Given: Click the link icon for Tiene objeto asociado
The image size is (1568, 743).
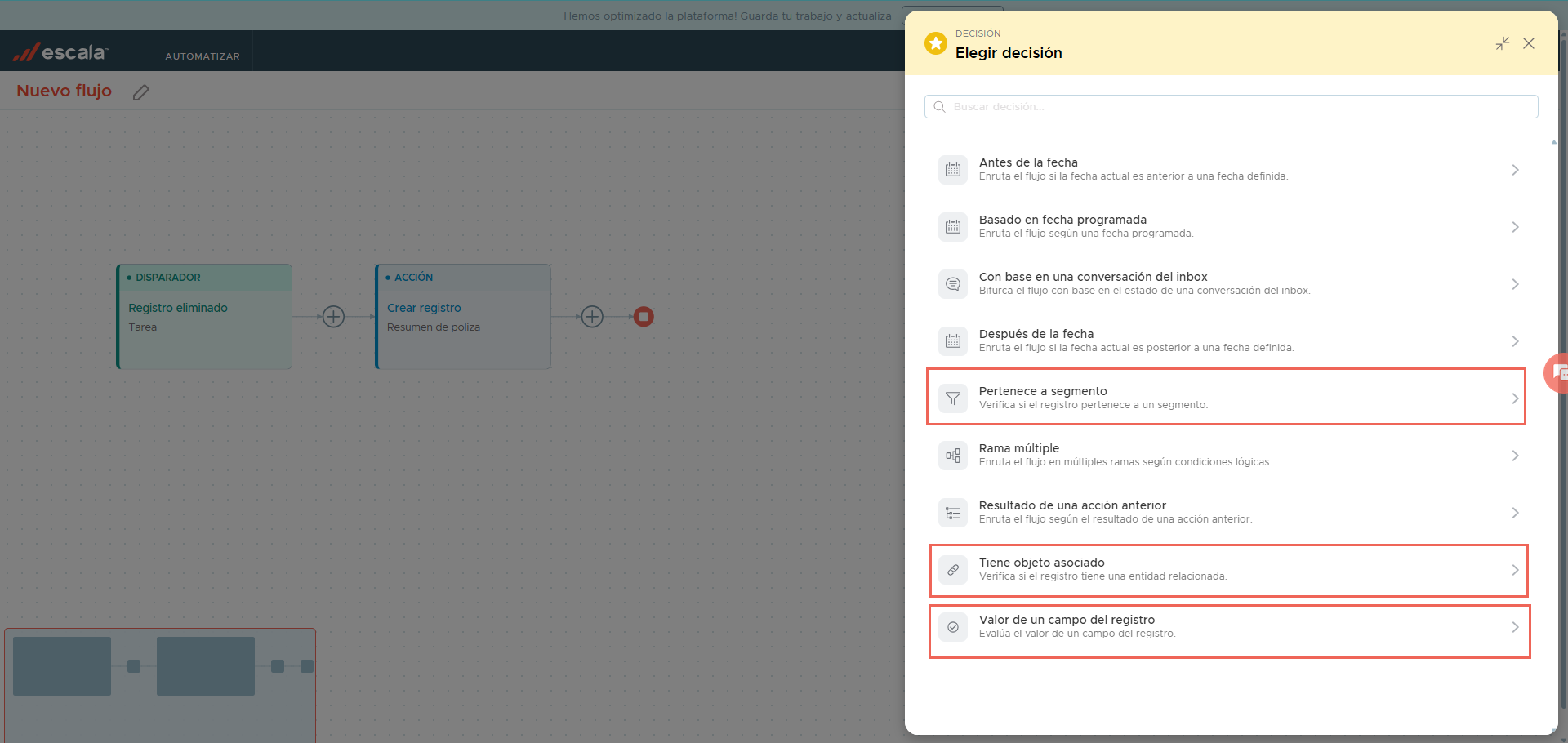Looking at the screenshot, I should pos(953,570).
